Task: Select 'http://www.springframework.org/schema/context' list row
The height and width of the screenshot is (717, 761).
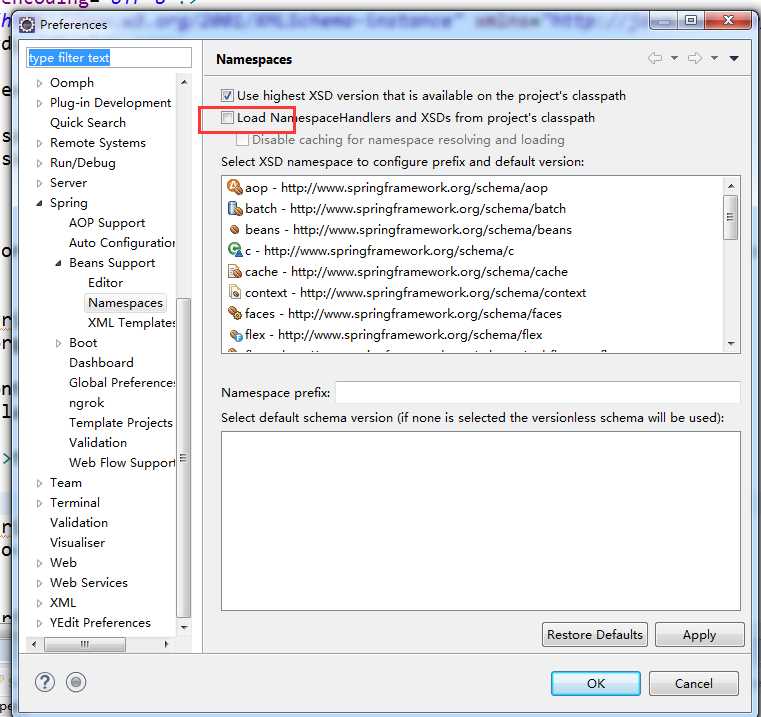Action: tap(474, 292)
